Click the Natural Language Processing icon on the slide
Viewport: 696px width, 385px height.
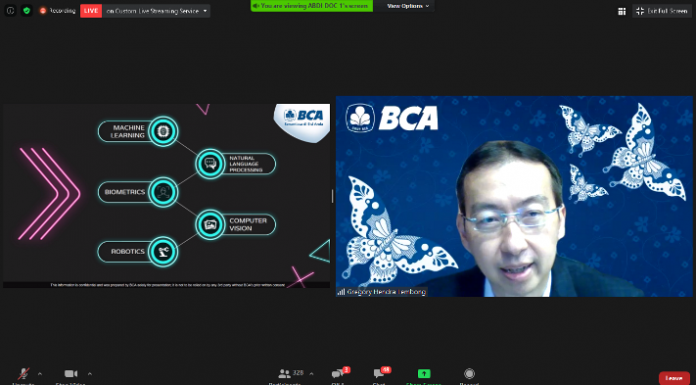(x=210, y=164)
